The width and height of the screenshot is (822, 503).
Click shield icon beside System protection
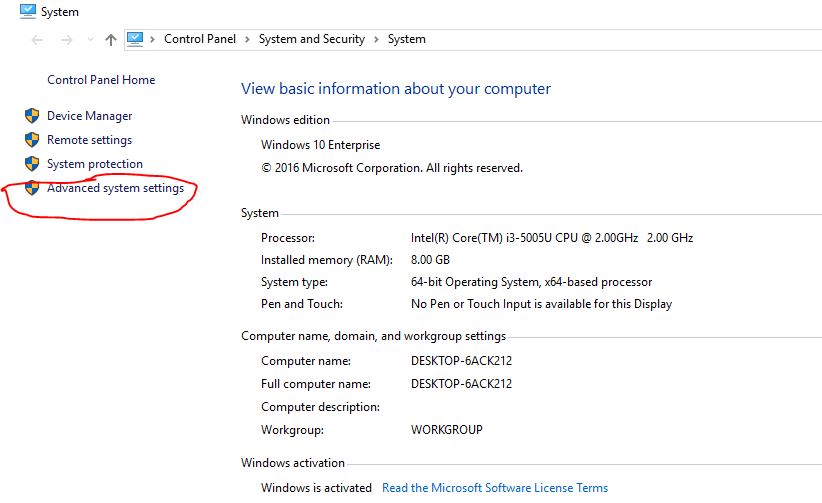(32, 164)
